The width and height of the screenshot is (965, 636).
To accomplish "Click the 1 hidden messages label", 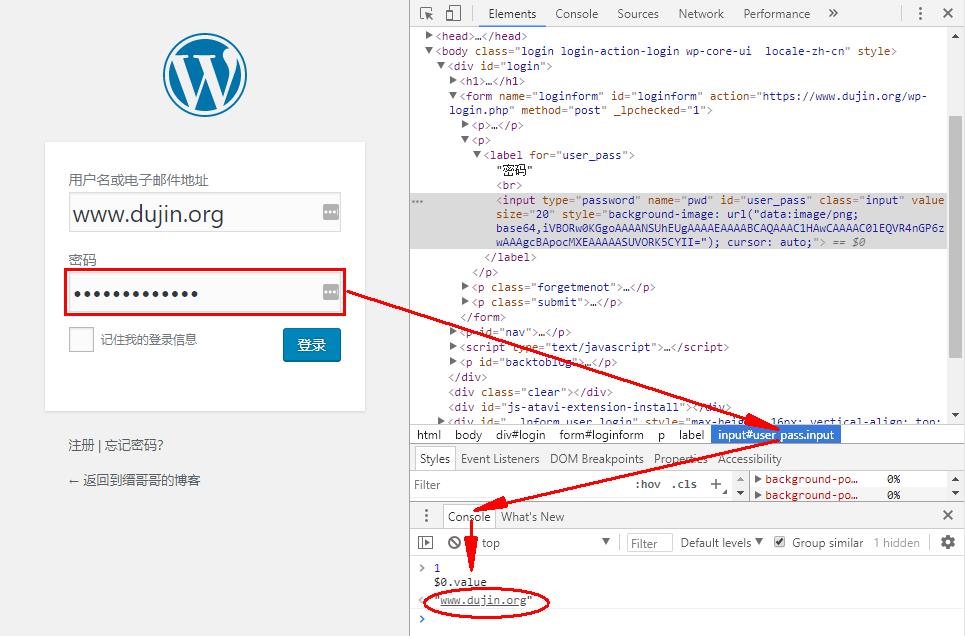I will coord(896,542).
